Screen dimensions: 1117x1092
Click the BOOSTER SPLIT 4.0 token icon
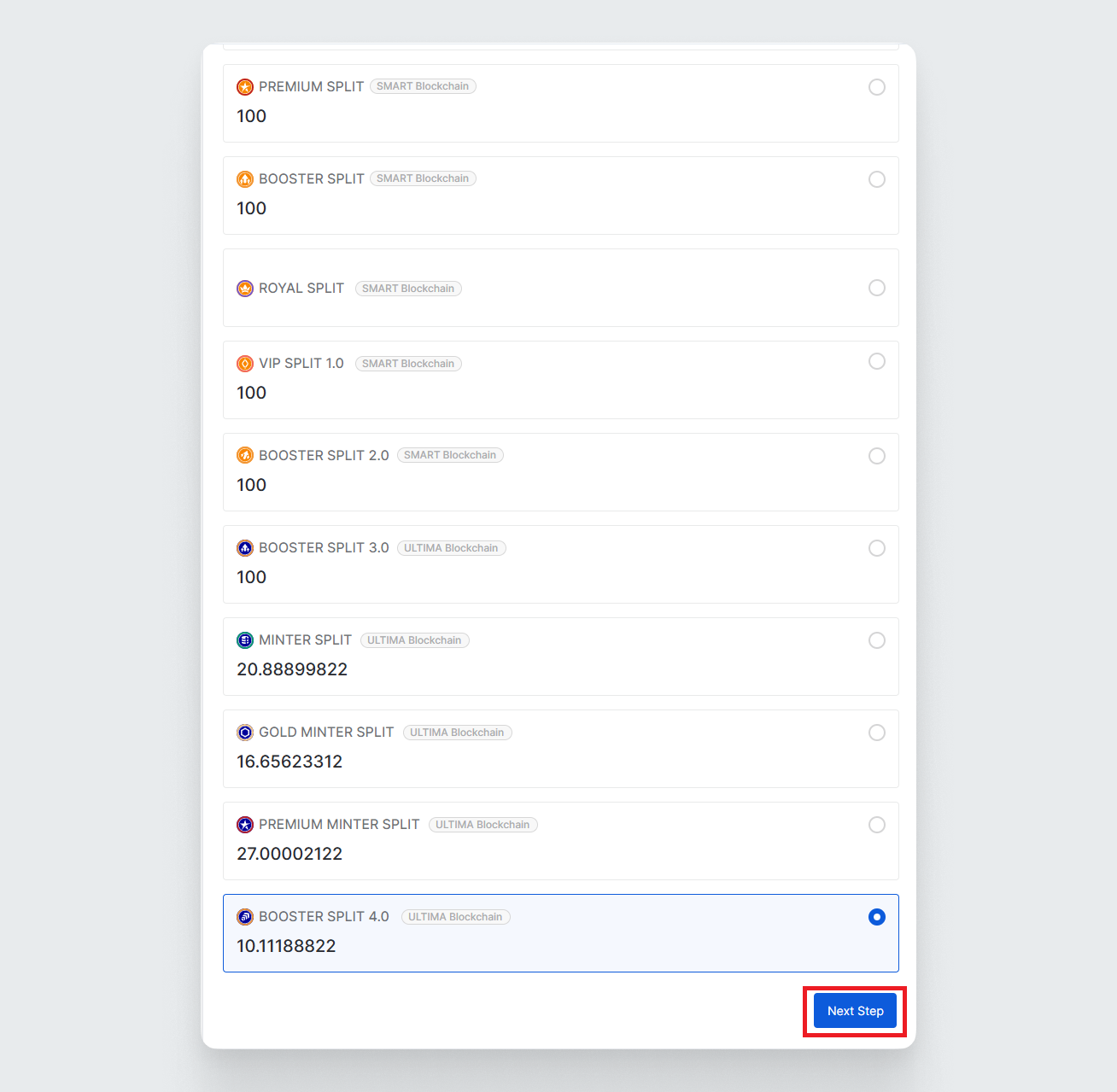[x=245, y=917]
